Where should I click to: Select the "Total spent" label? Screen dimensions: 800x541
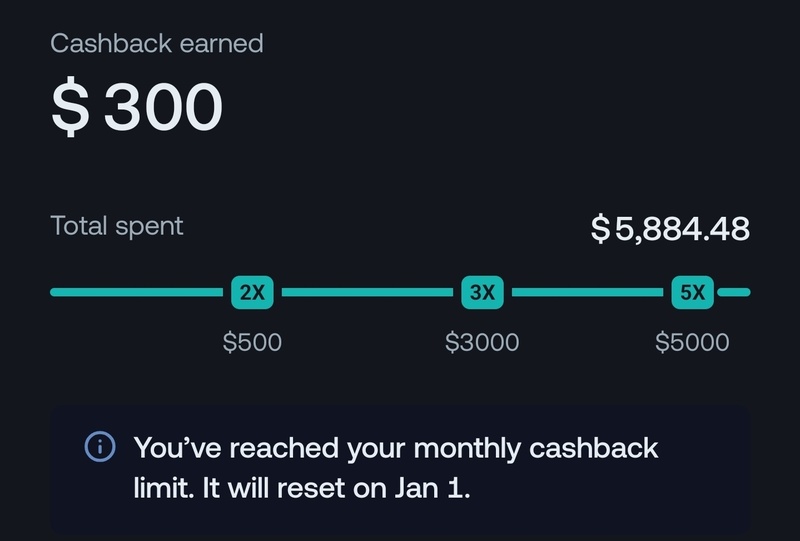(x=117, y=226)
